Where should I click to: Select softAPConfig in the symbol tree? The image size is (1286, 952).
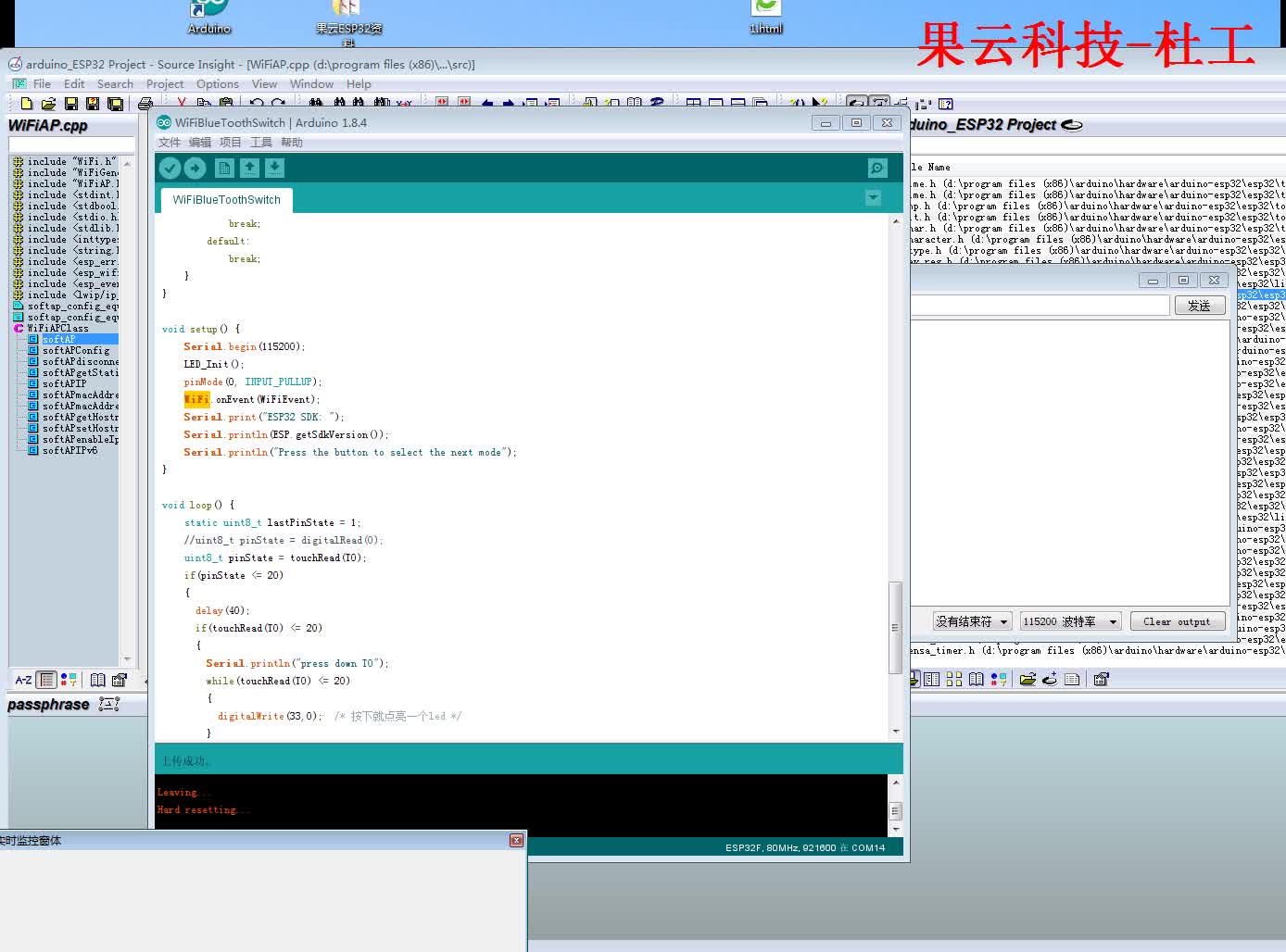pyautogui.click(x=75, y=350)
